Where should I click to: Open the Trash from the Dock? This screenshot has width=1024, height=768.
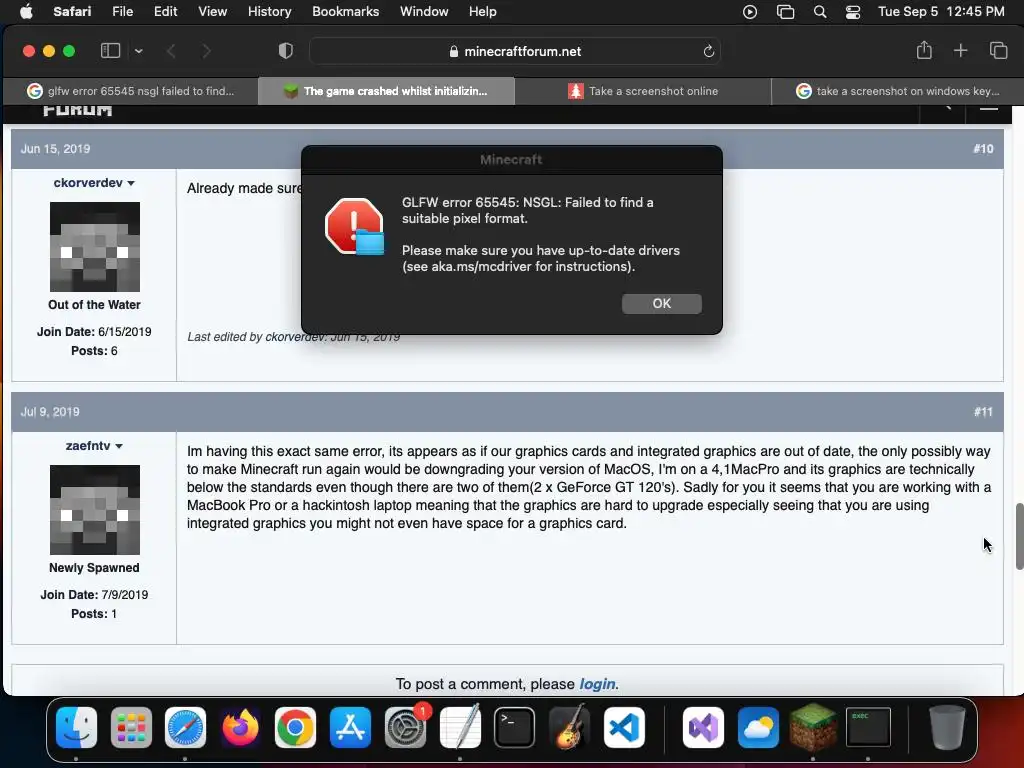tap(947, 727)
